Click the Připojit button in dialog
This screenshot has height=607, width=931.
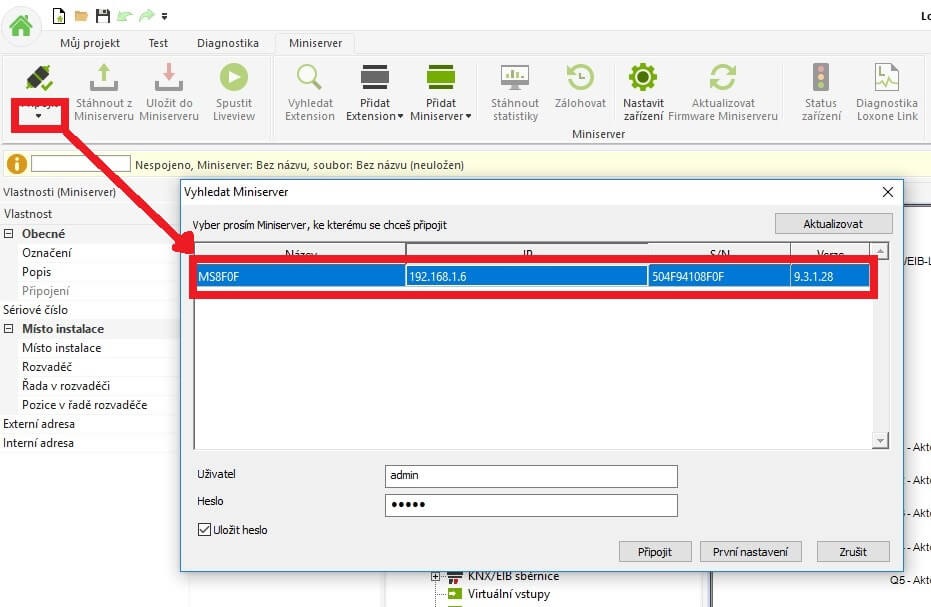[x=655, y=552]
